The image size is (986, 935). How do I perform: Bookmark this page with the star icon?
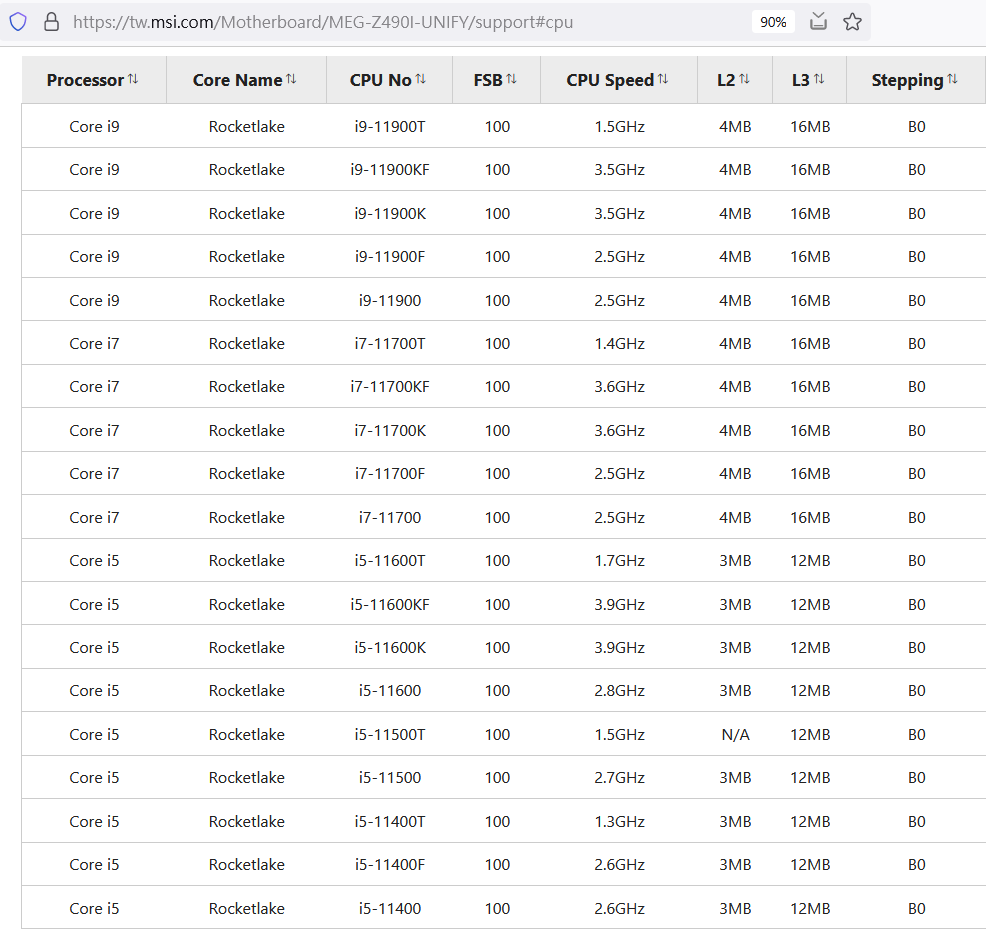[852, 22]
